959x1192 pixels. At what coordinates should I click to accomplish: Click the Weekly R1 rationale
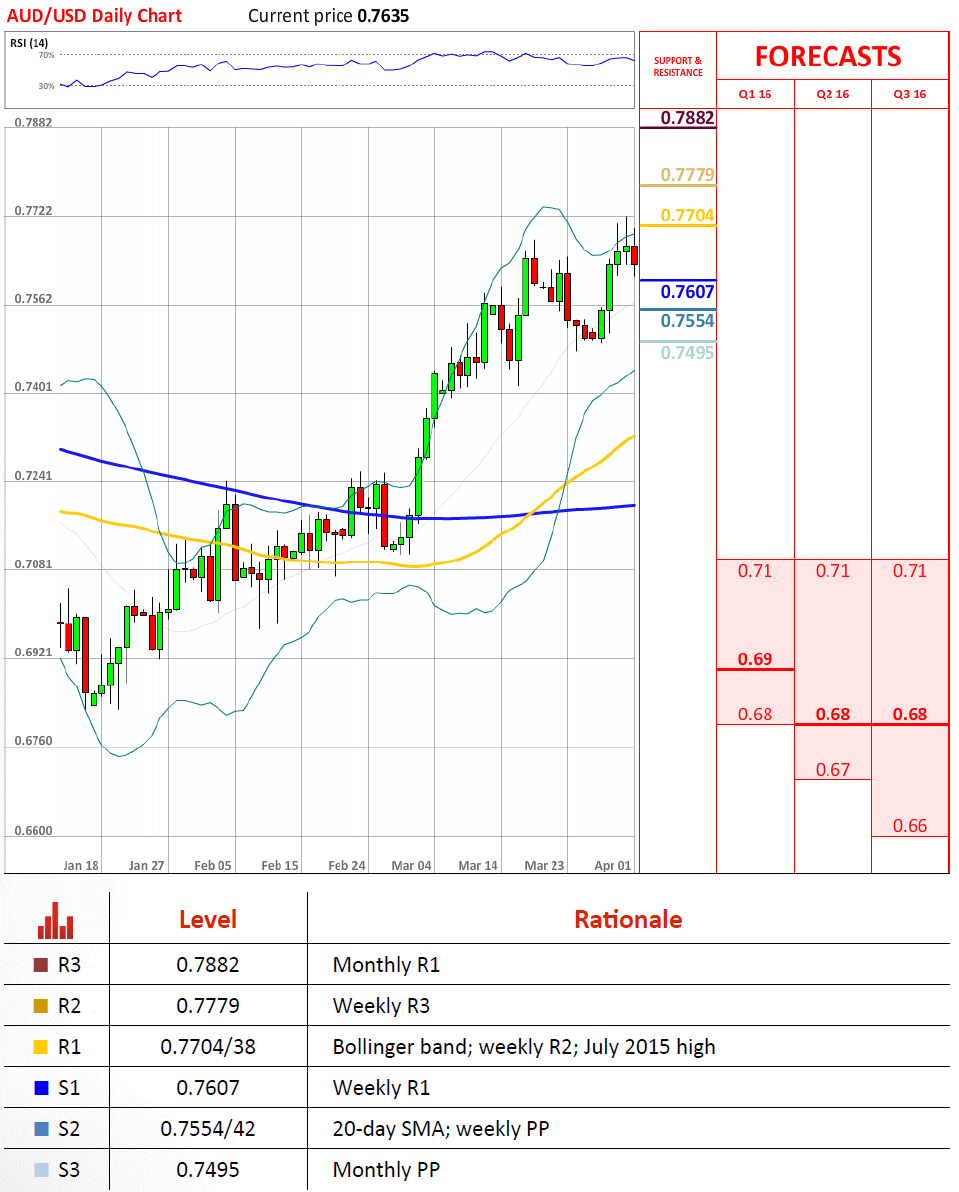[381, 1089]
